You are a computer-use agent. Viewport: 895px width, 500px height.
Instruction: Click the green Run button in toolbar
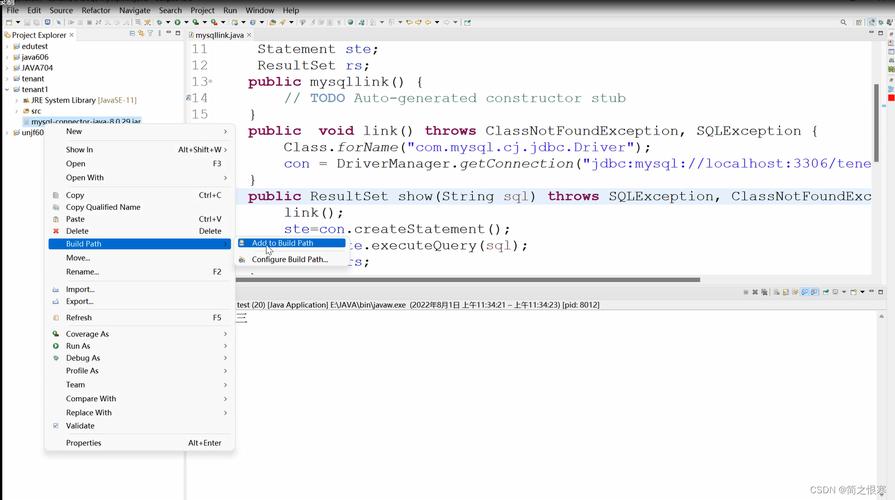pyautogui.click(x=178, y=22)
